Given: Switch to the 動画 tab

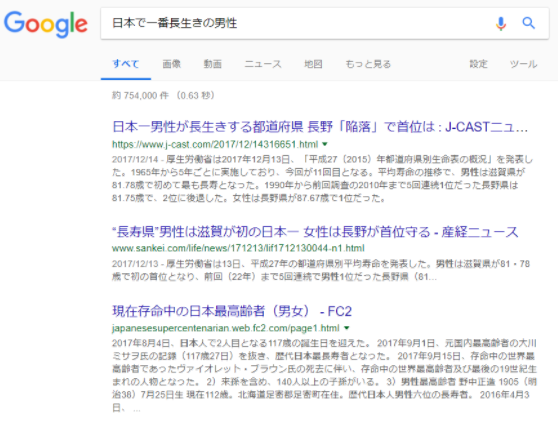Looking at the screenshot, I should point(212,64).
